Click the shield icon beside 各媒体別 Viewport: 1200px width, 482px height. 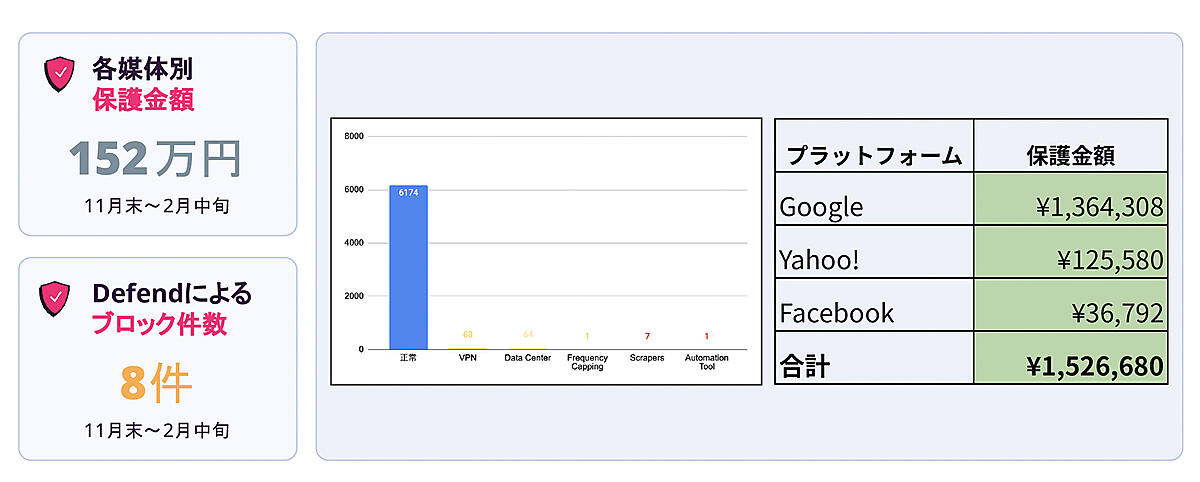pyautogui.click(x=61, y=74)
